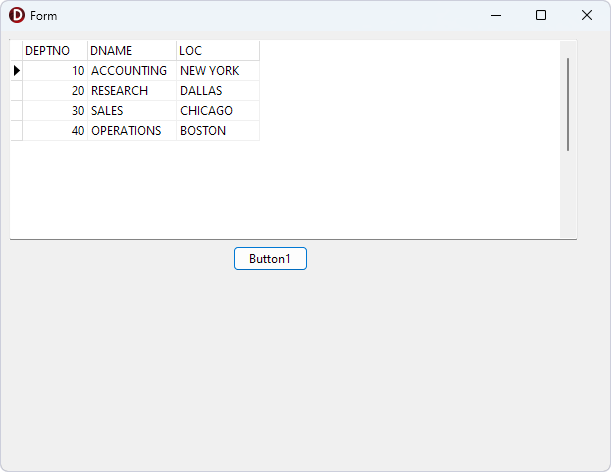Click the red Delphi icon in title bar
This screenshot has width=611, height=472.
(16, 15)
